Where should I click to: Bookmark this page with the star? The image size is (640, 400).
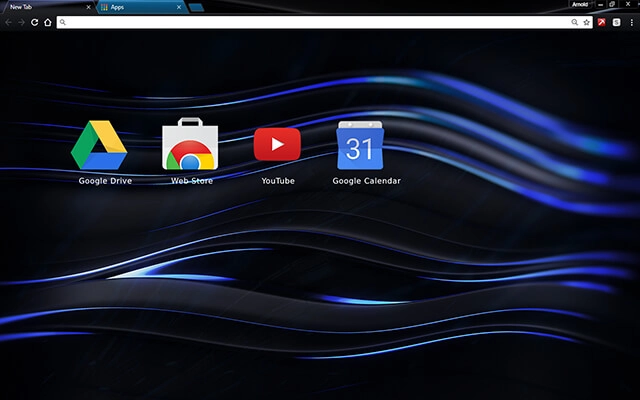click(x=587, y=22)
